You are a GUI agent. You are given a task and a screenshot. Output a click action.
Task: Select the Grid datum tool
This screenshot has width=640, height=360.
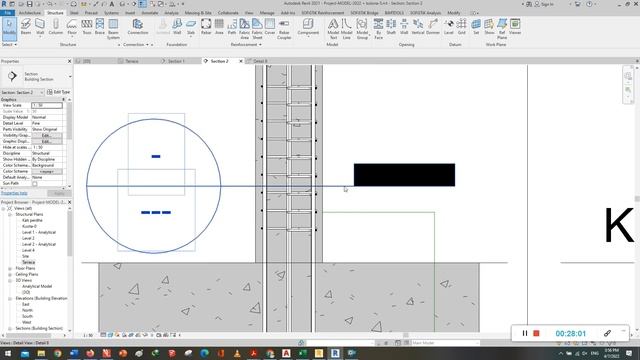[462, 27]
